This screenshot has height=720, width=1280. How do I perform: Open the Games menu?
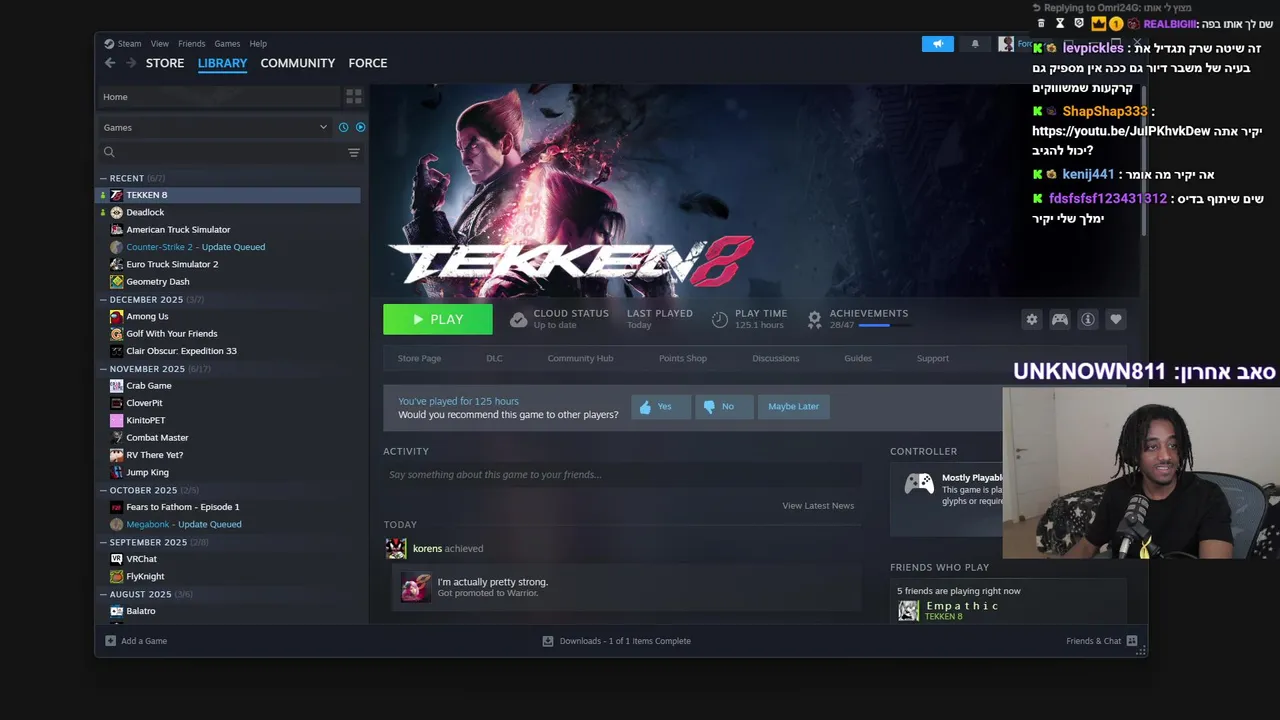[x=227, y=44]
